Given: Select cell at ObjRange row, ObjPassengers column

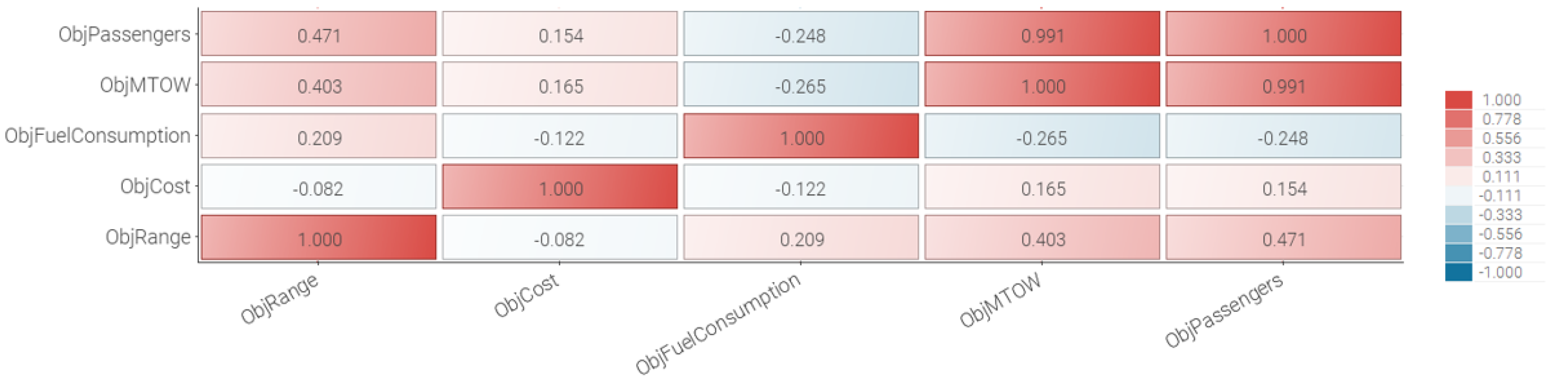Looking at the screenshot, I should coord(1283,238).
